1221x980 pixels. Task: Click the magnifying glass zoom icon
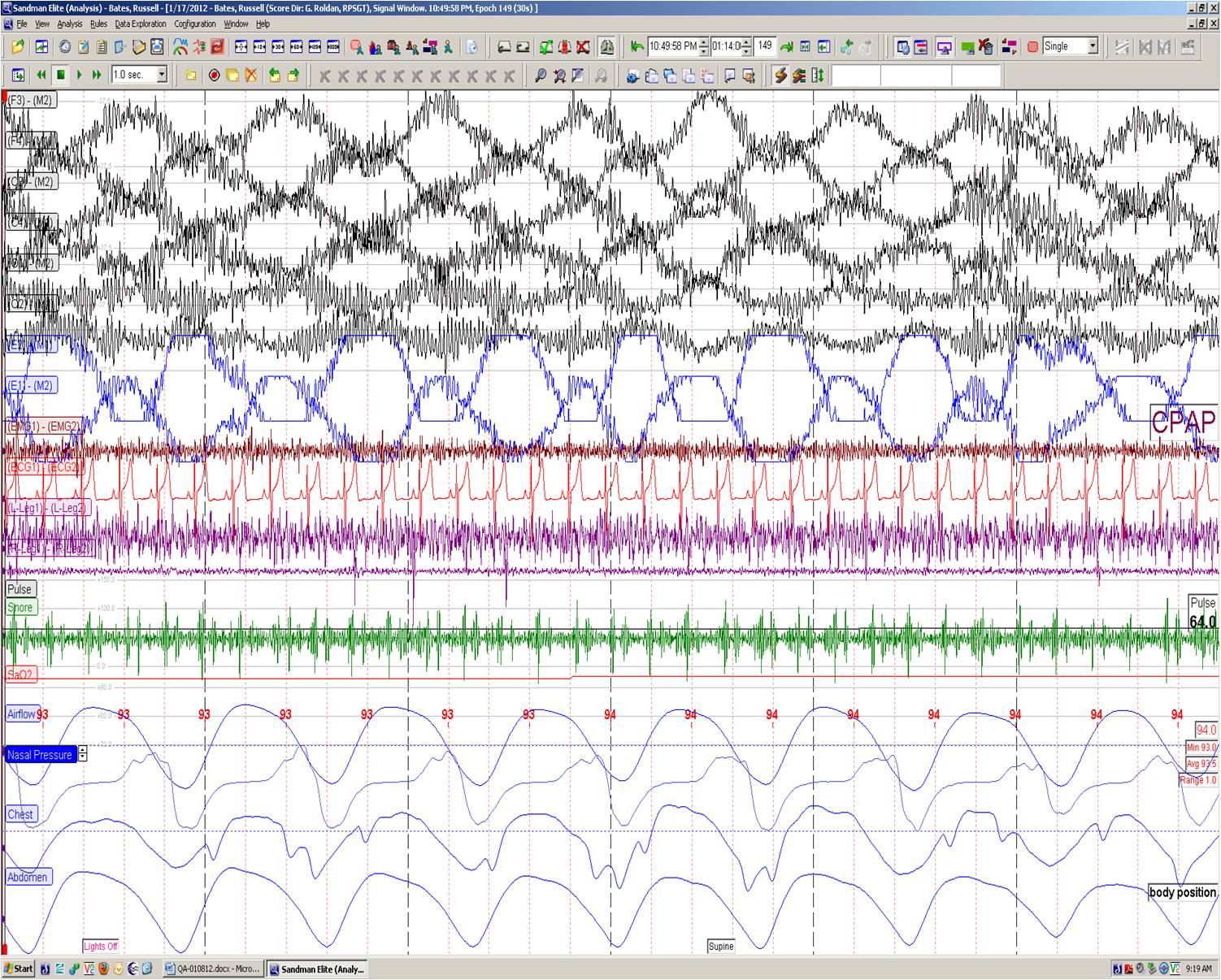(x=540, y=76)
